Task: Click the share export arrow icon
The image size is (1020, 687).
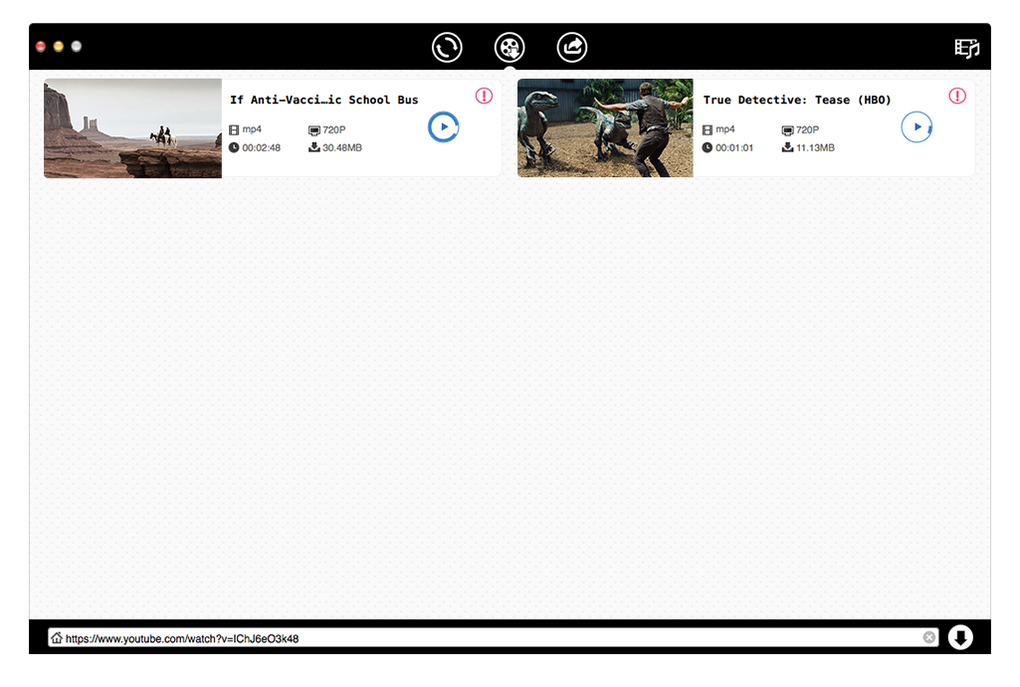Action: coord(572,47)
